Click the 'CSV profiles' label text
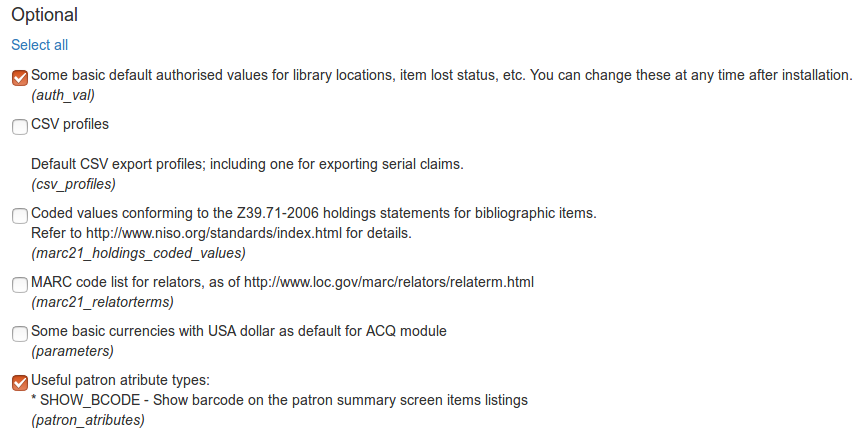865x439 pixels. point(70,125)
